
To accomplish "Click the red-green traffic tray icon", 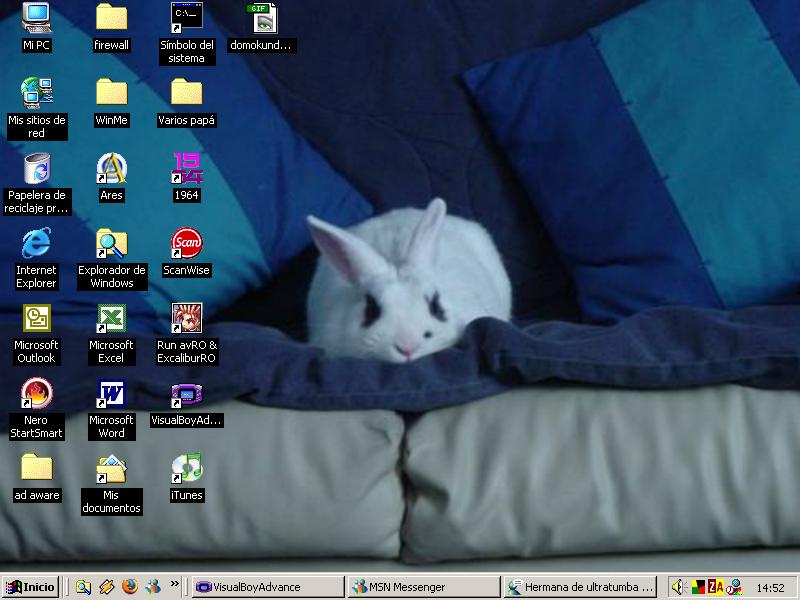I will pyautogui.click(x=698, y=587).
